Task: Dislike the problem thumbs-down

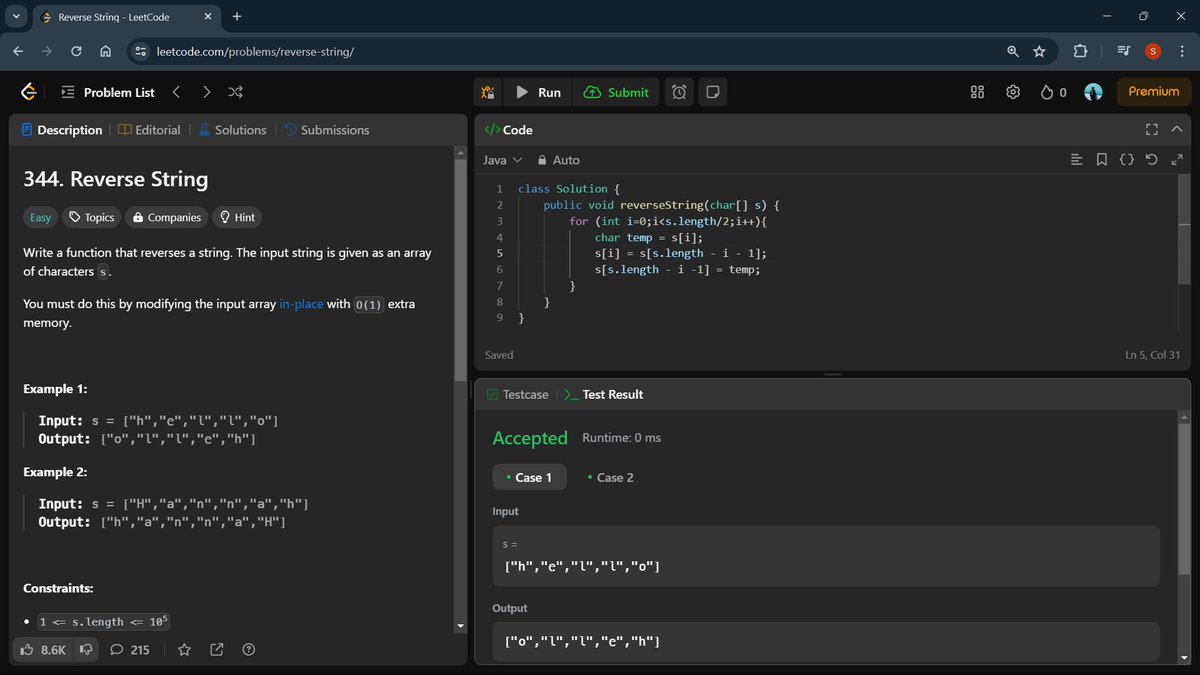Action: pos(86,650)
